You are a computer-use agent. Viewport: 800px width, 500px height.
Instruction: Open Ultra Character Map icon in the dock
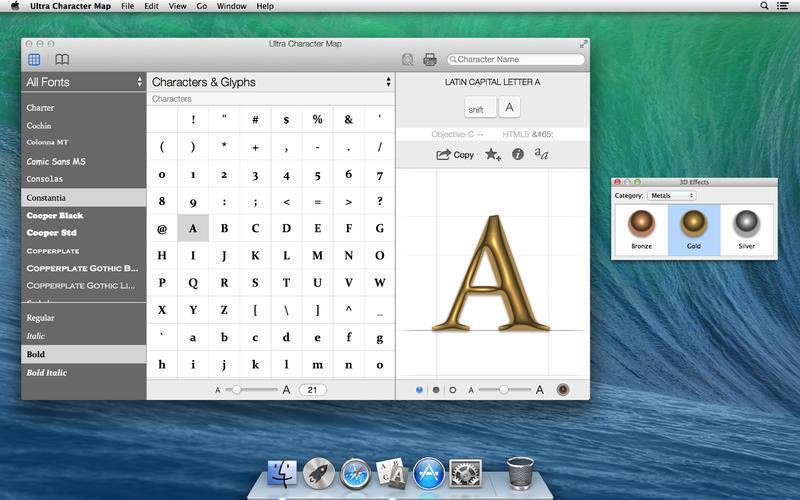(x=392, y=472)
